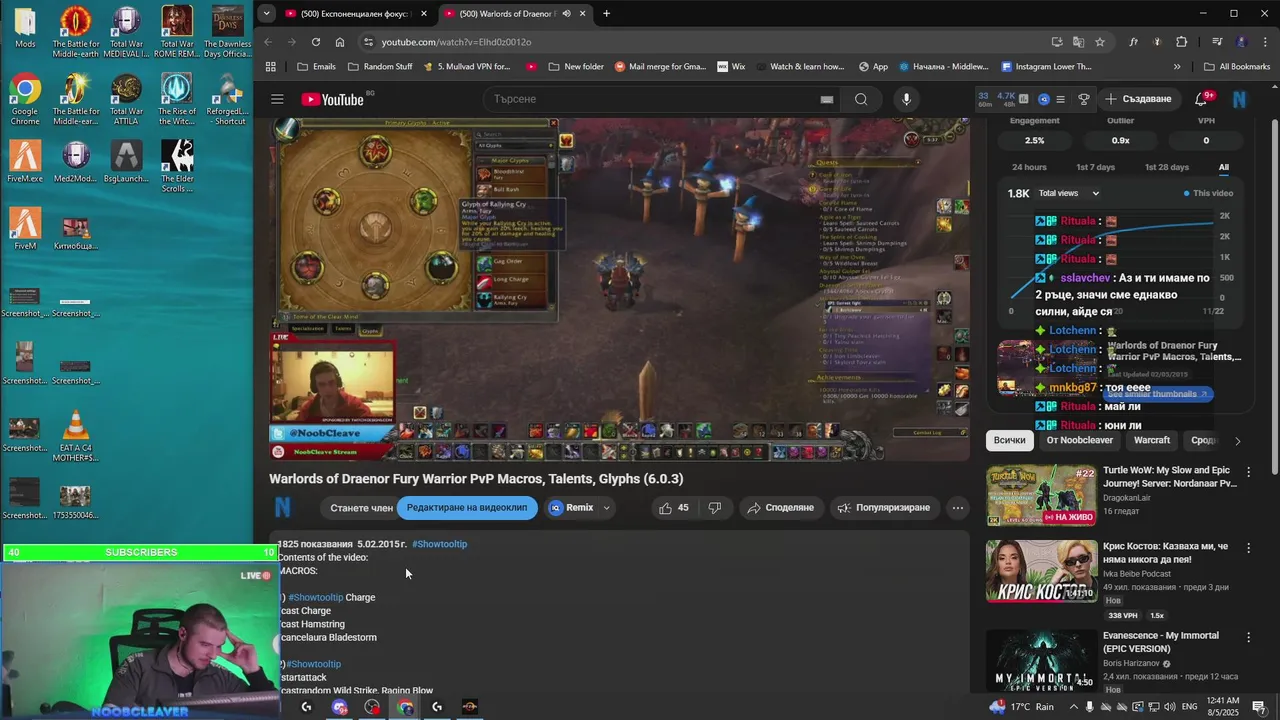This screenshot has width=1280, height=720.
Task: Click the Chrome address bar URL
Action: 456,42
